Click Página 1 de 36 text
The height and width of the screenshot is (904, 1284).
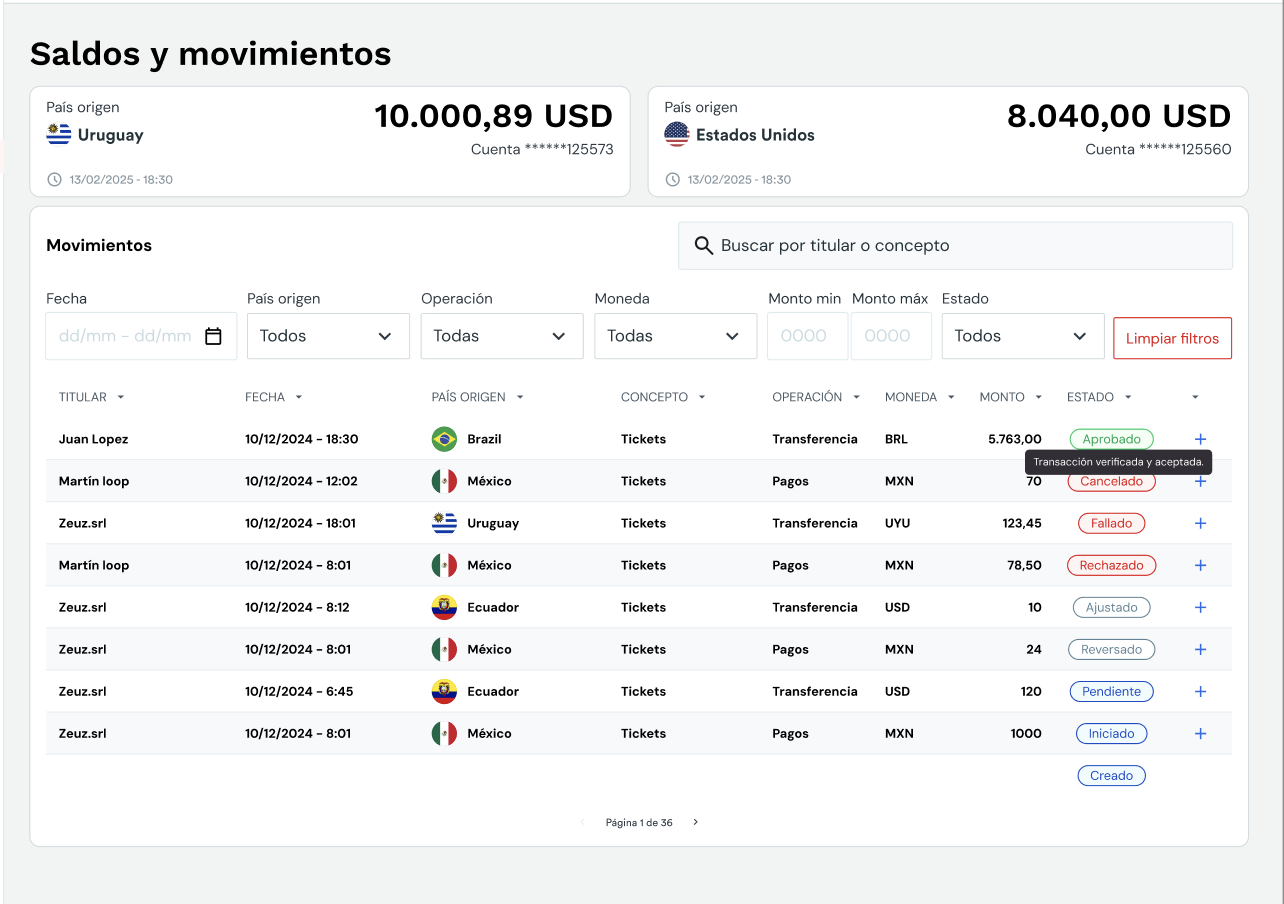(639, 823)
